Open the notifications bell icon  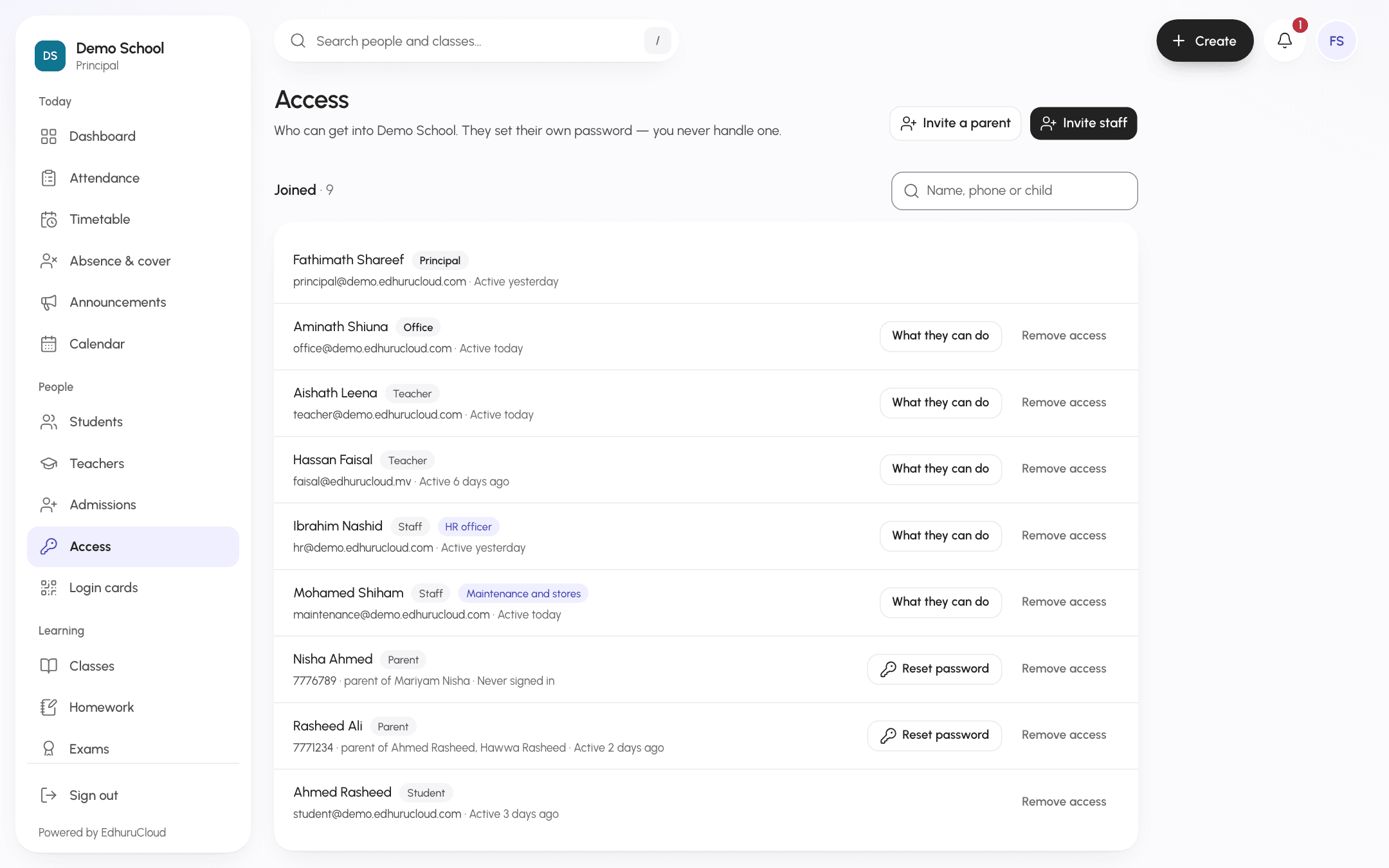(1284, 41)
